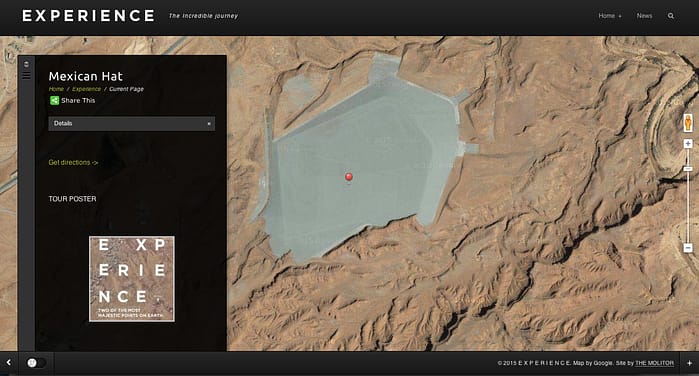This screenshot has height=376, width=699.
Task: Click the left arrow in the footer bar
Action: 8,363
